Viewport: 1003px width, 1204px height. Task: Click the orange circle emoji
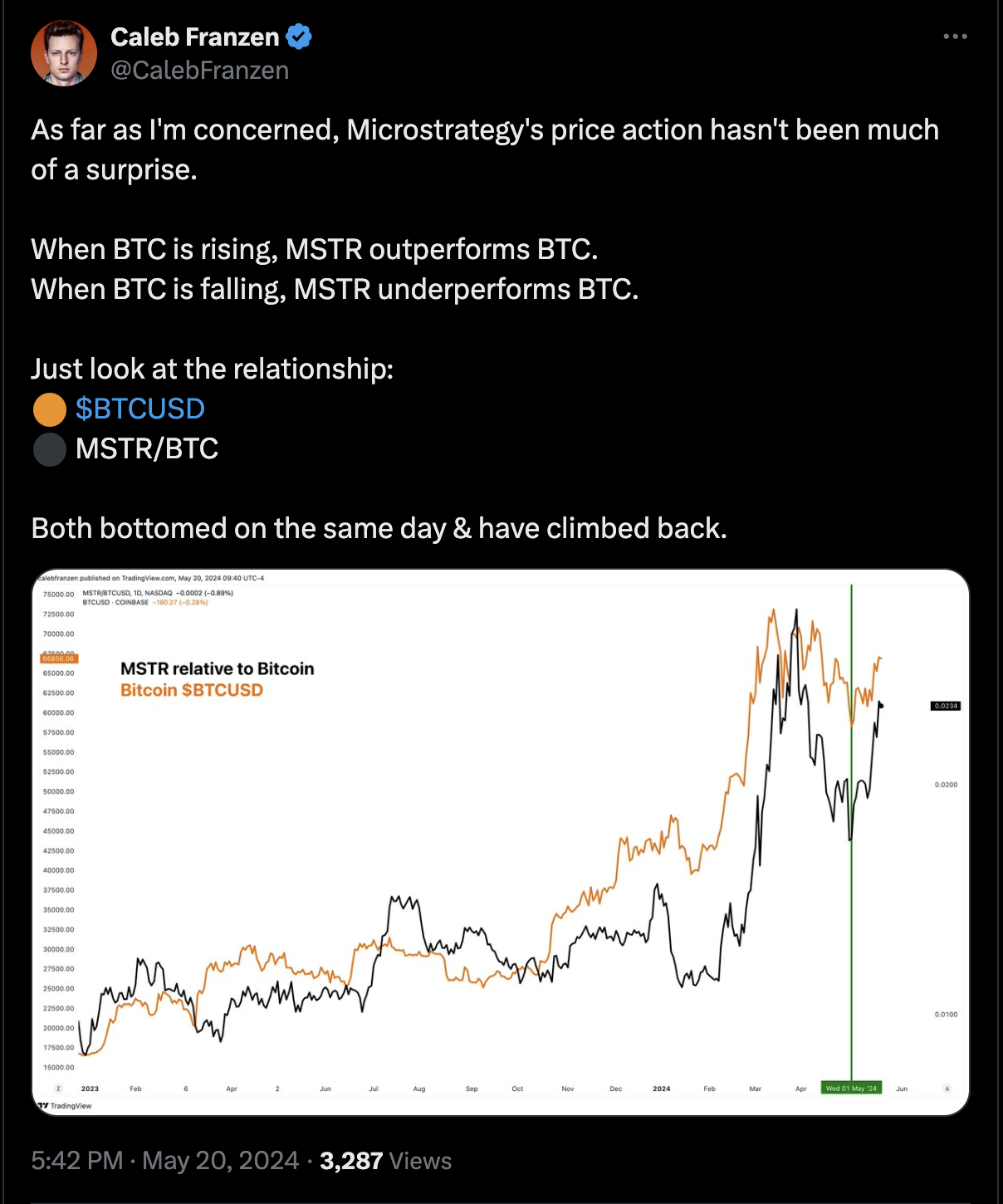(50, 409)
